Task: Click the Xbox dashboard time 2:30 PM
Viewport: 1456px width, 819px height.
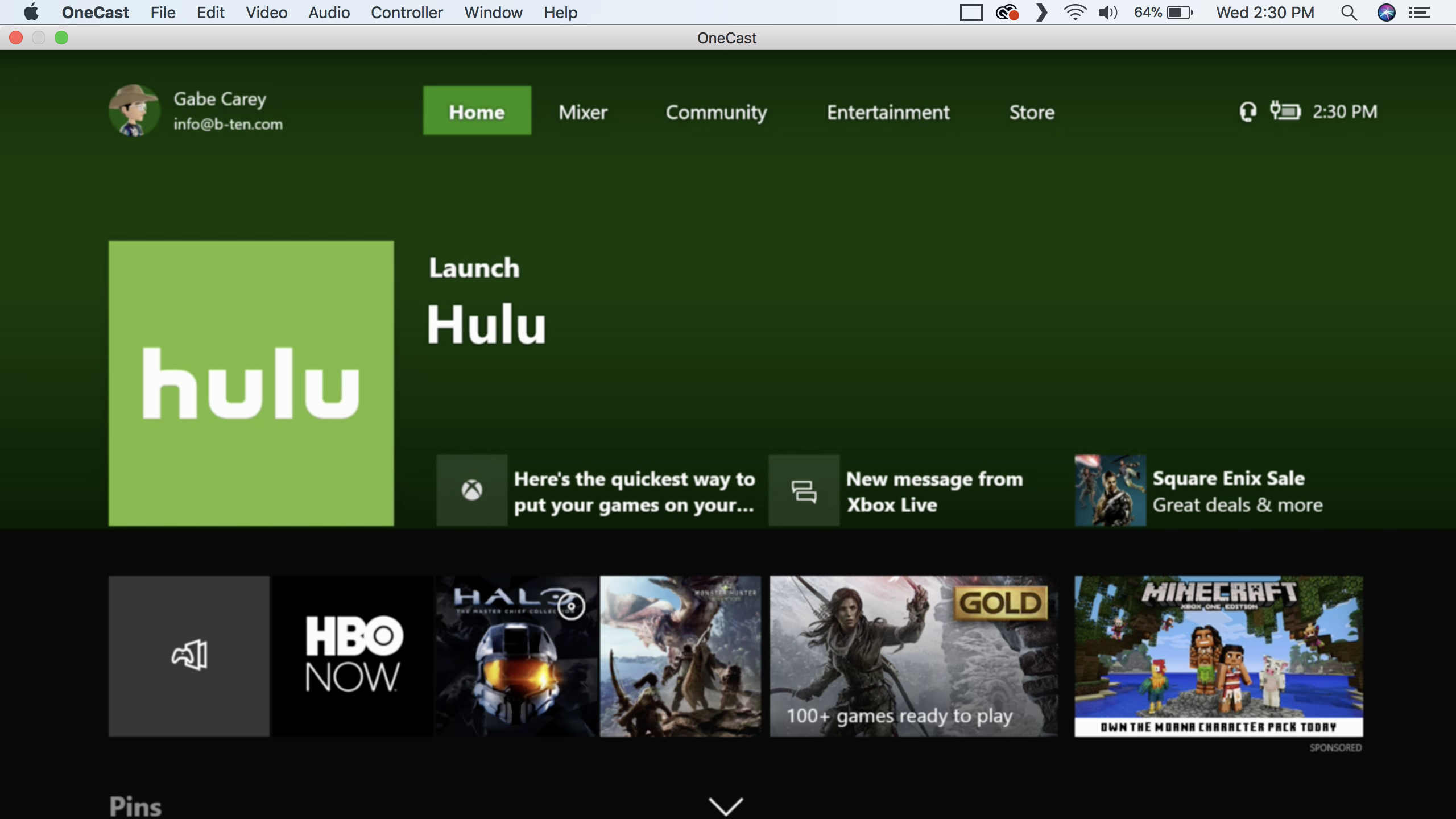Action: click(x=1345, y=111)
